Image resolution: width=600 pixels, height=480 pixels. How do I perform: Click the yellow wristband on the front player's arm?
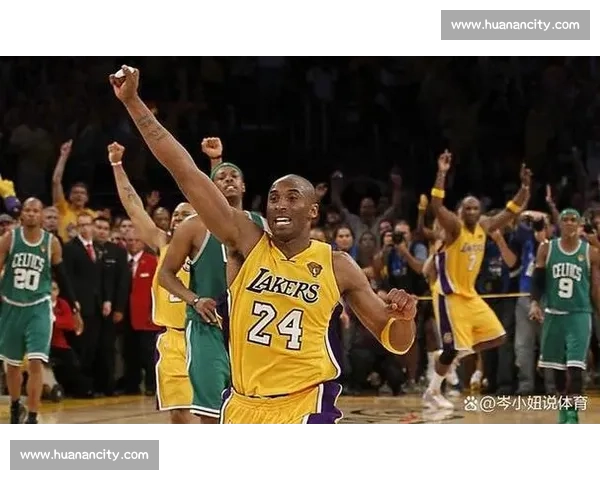coord(388,336)
